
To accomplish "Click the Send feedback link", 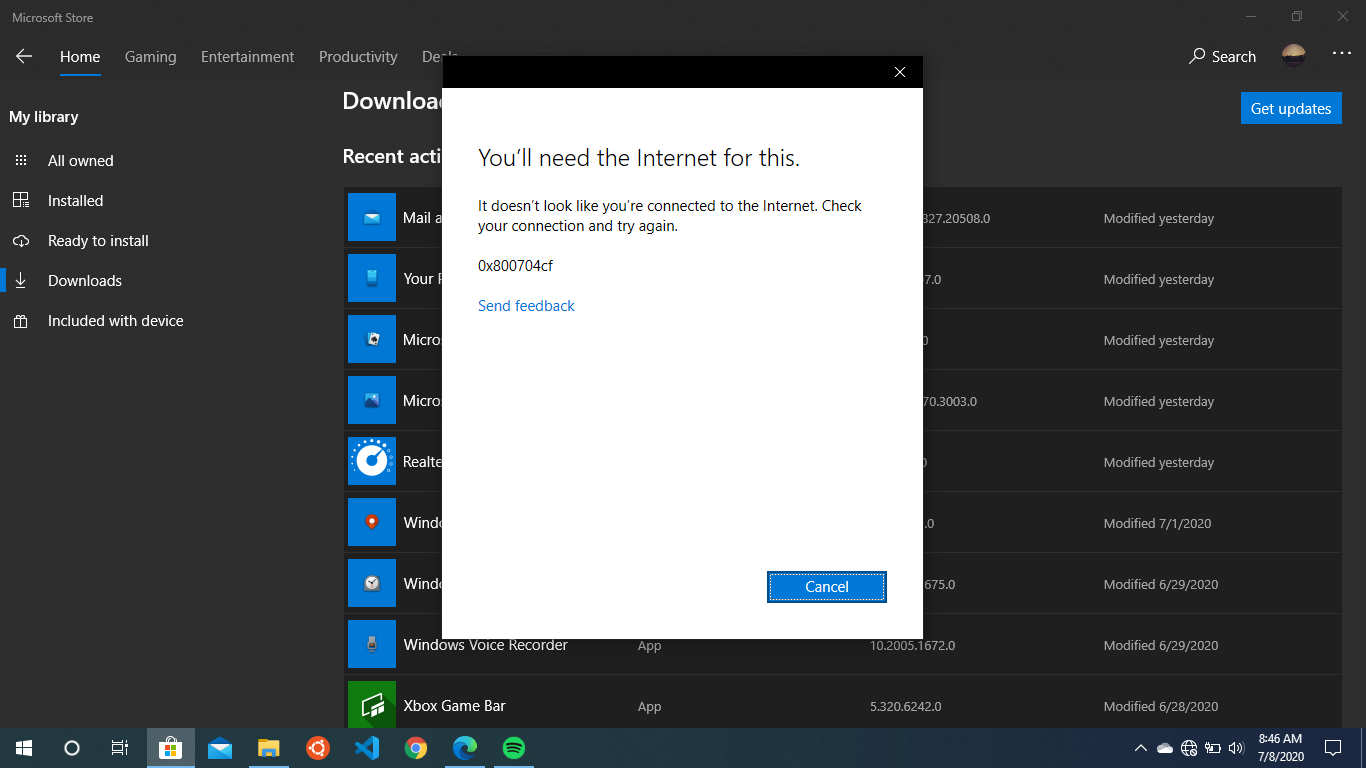I will (526, 306).
